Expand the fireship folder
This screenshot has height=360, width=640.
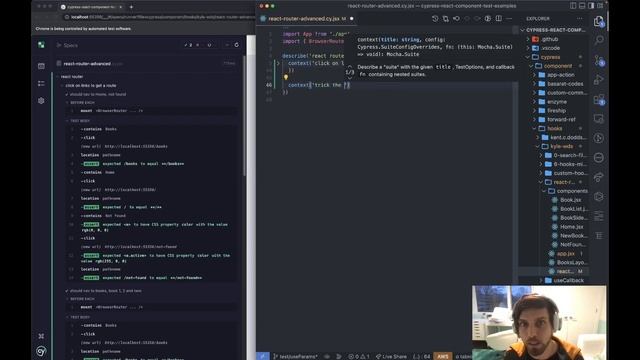click(557, 111)
